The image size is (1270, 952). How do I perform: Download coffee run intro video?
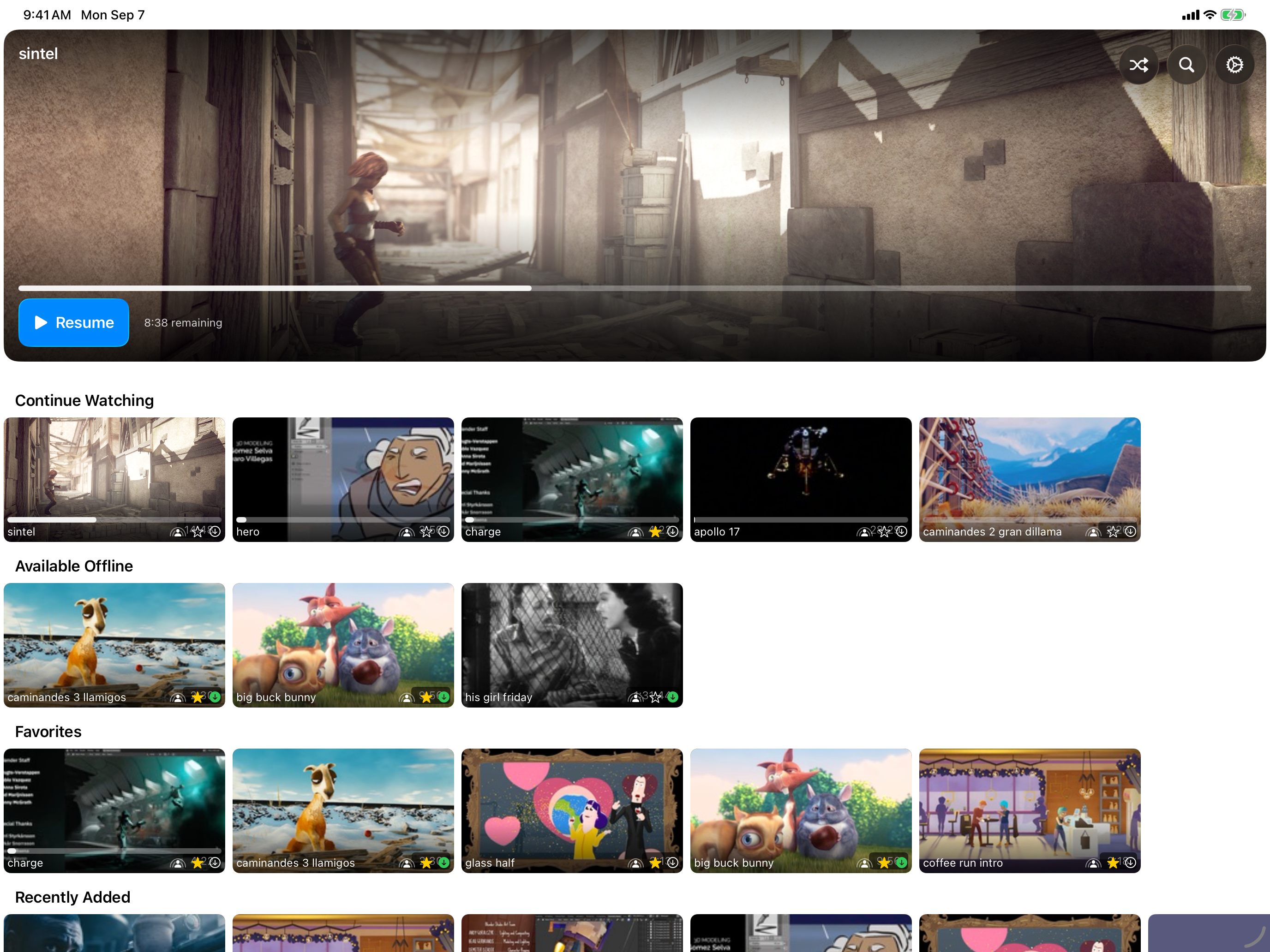[x=1131, y=863]
